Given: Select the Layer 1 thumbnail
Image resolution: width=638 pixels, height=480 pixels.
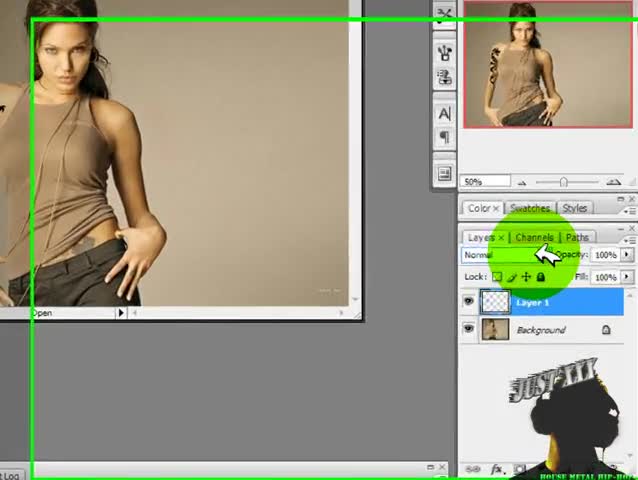Looking at the screenshot, I should (495, 301).
